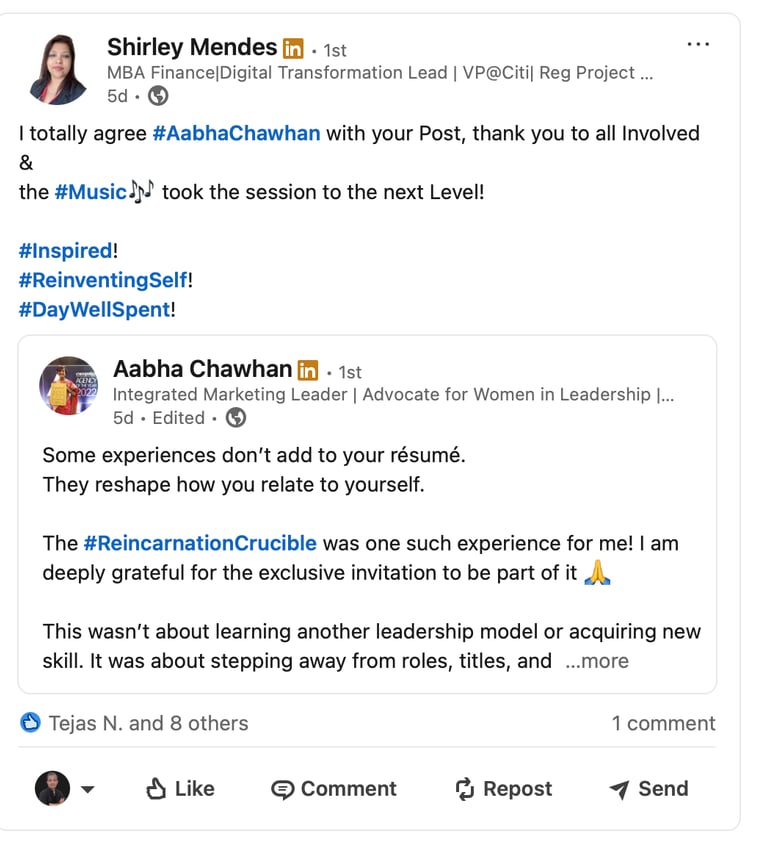Click the globe visibility icon under Shirley's headline
768x845 pixels.
158,96
